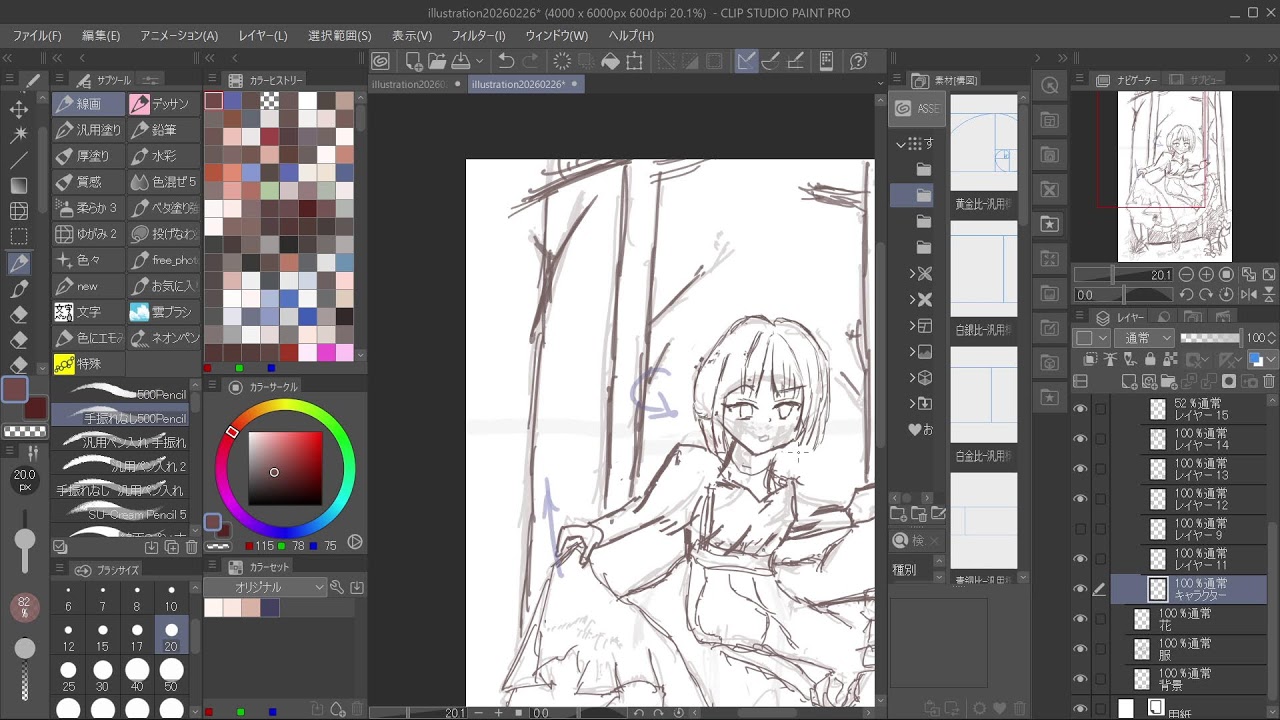Select the 厚塗り sub tool group
The image size is (1280, 720).
click(89, 155)
